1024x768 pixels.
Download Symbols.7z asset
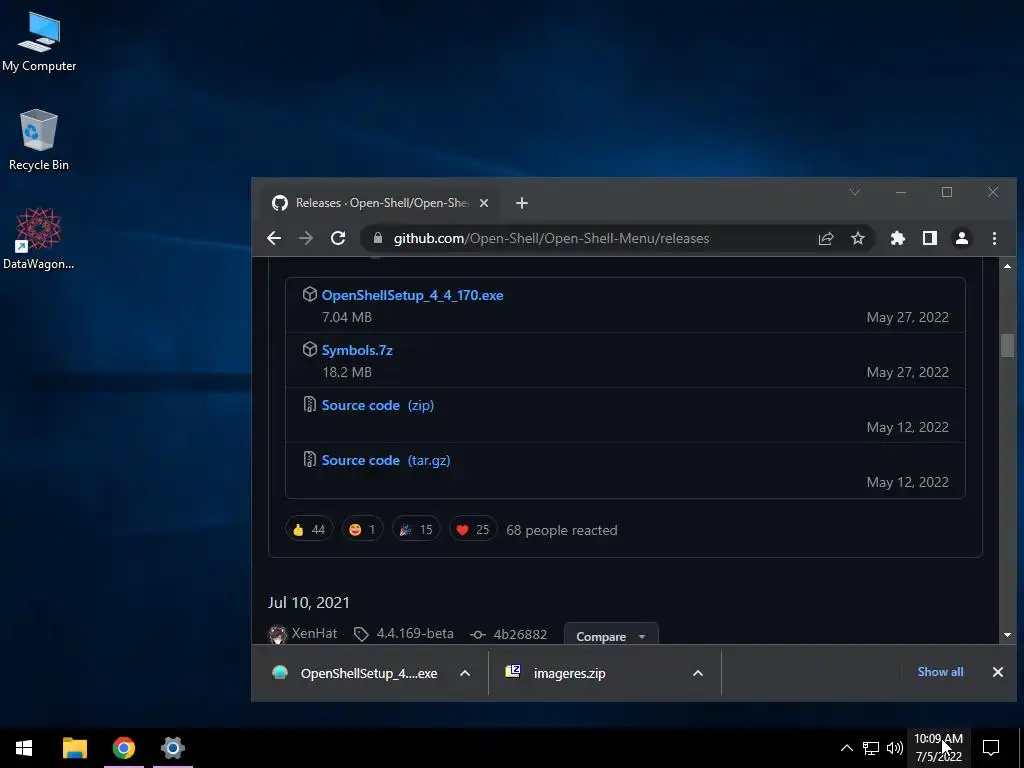coord(357,350)
